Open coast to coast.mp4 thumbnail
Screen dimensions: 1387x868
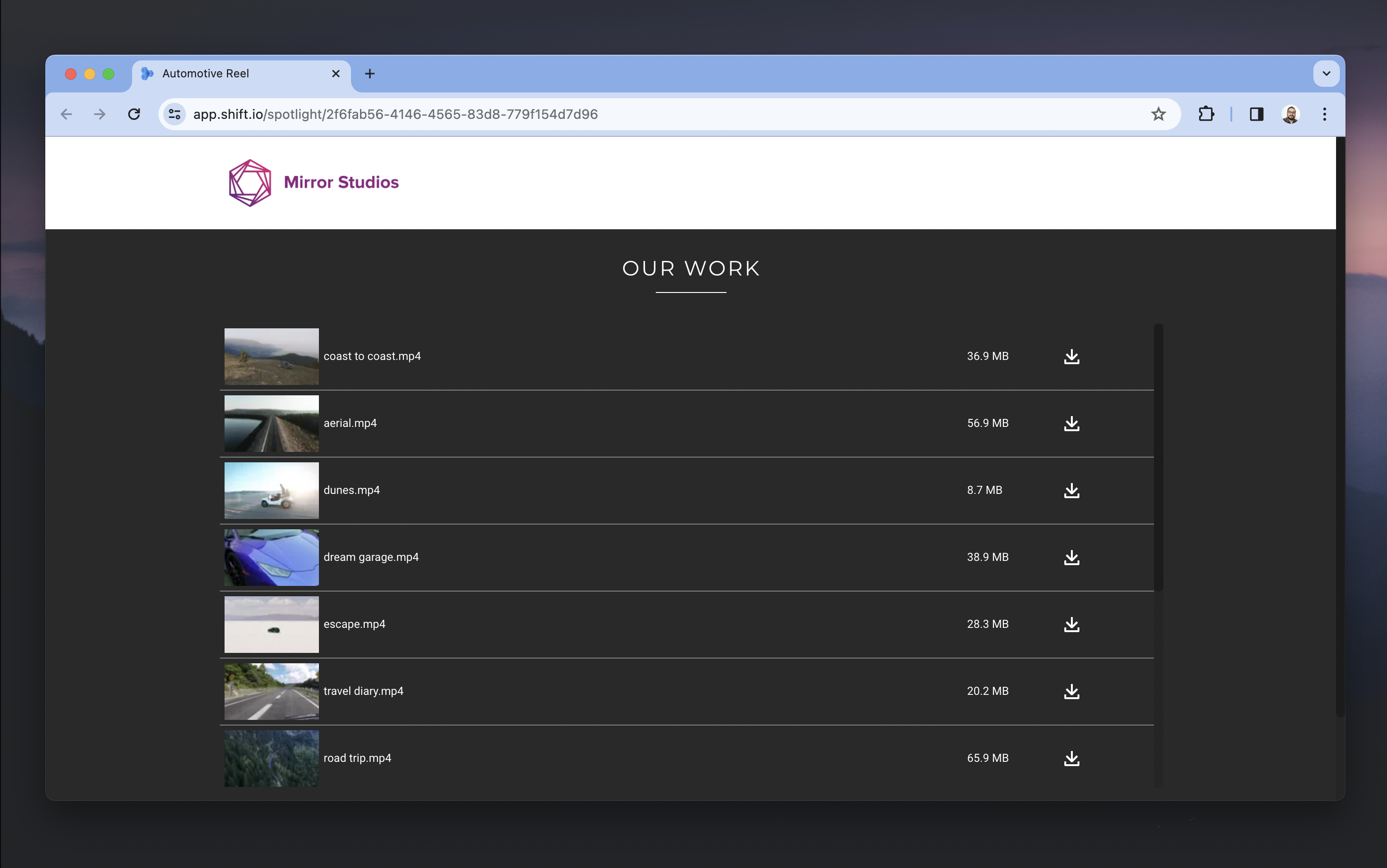point(272,357)
